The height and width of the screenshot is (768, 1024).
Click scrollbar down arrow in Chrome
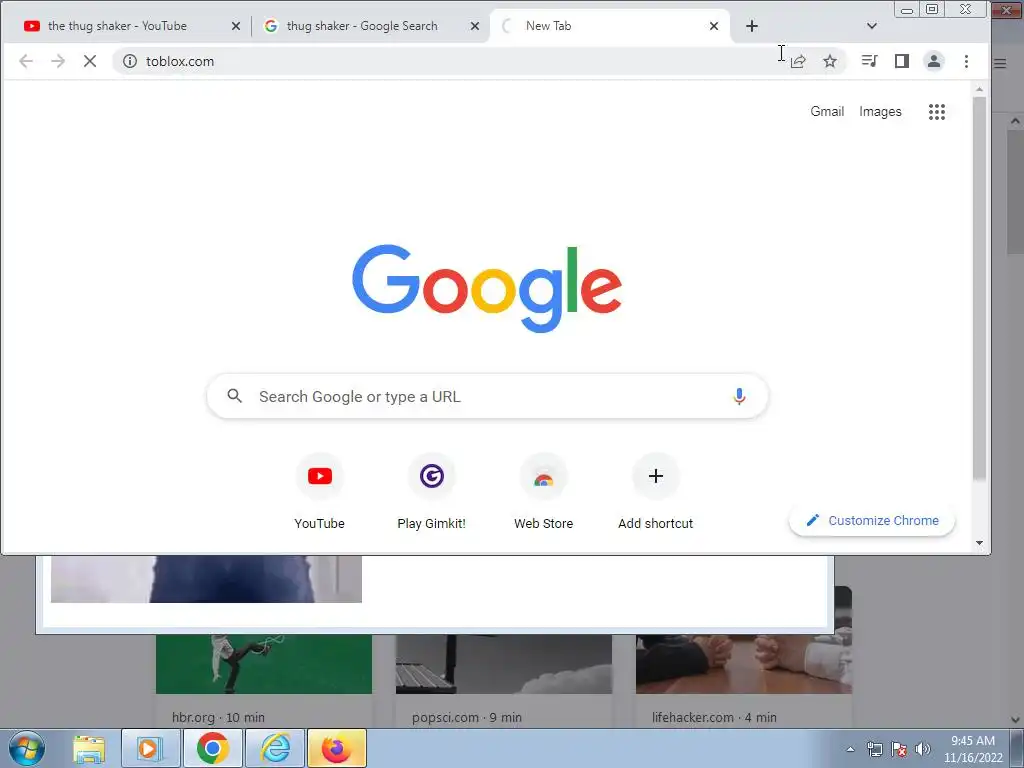(979, 543)
